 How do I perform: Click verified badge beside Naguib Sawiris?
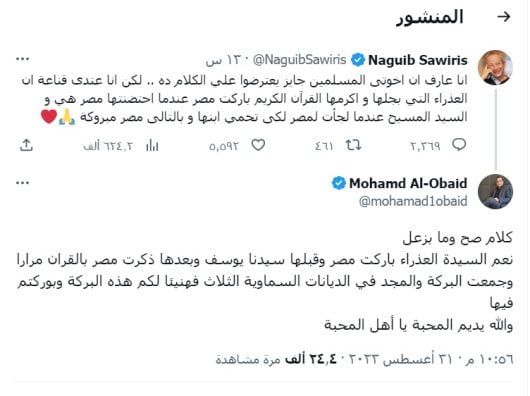tap(358, 60)
